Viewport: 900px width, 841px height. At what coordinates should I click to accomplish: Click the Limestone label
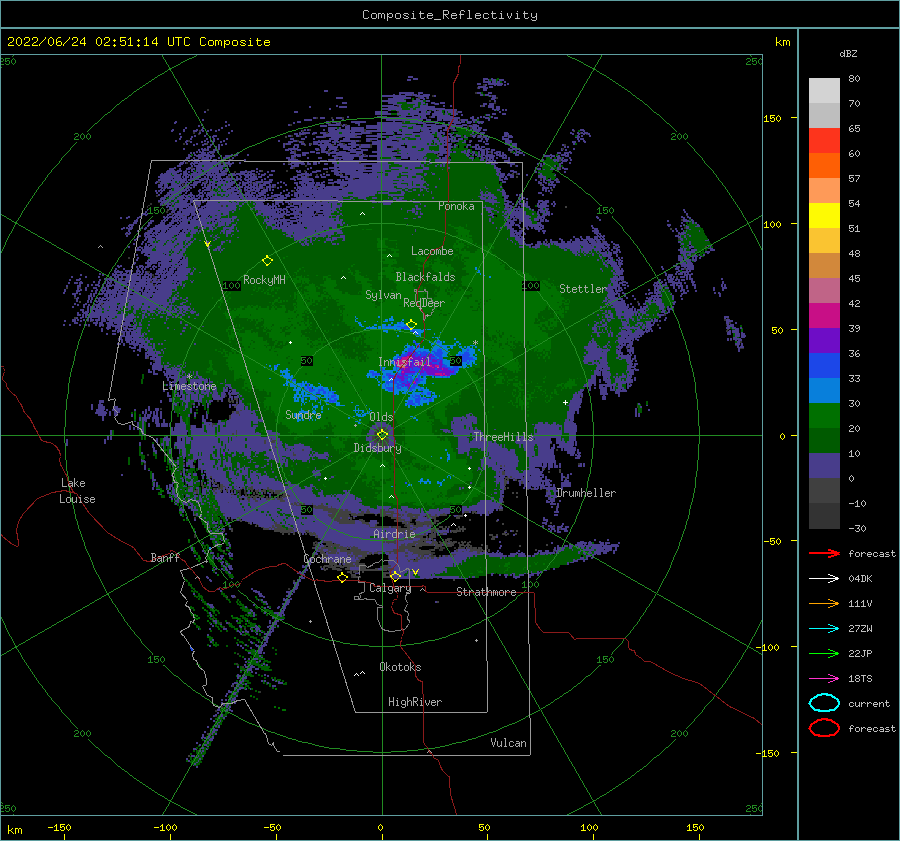pyautogui.click(x=189, y=386)
